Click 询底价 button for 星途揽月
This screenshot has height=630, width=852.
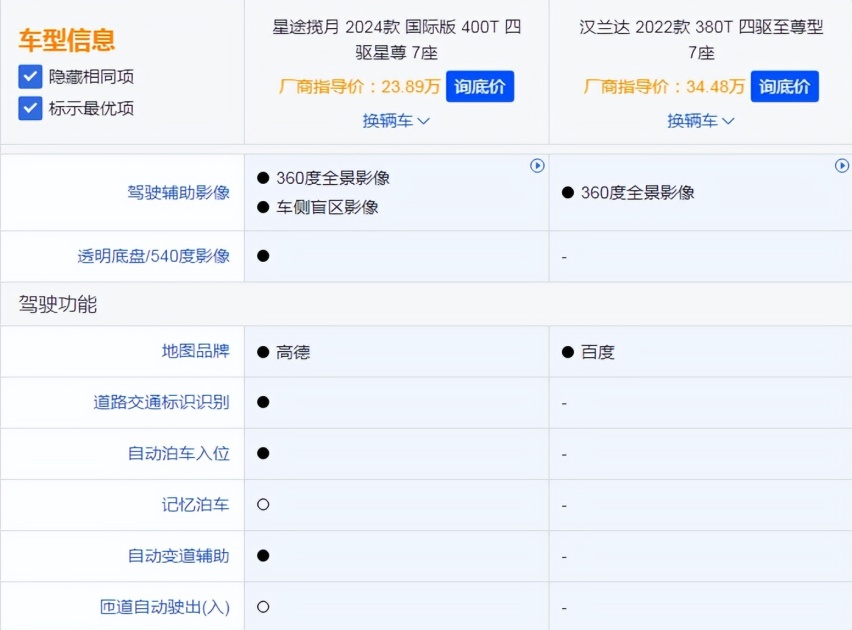pos(480,86)
